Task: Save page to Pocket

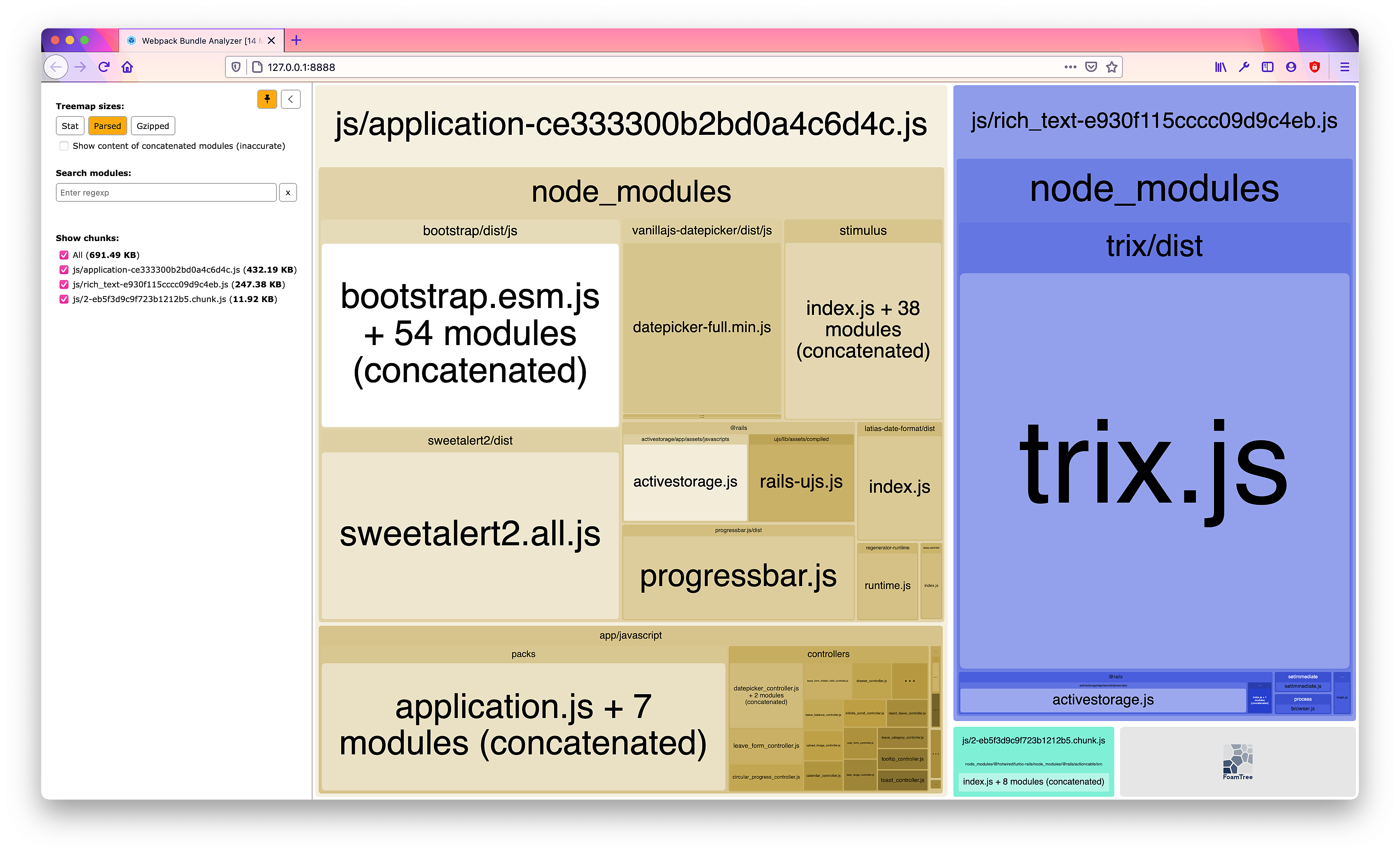Action: [1091, 67]
